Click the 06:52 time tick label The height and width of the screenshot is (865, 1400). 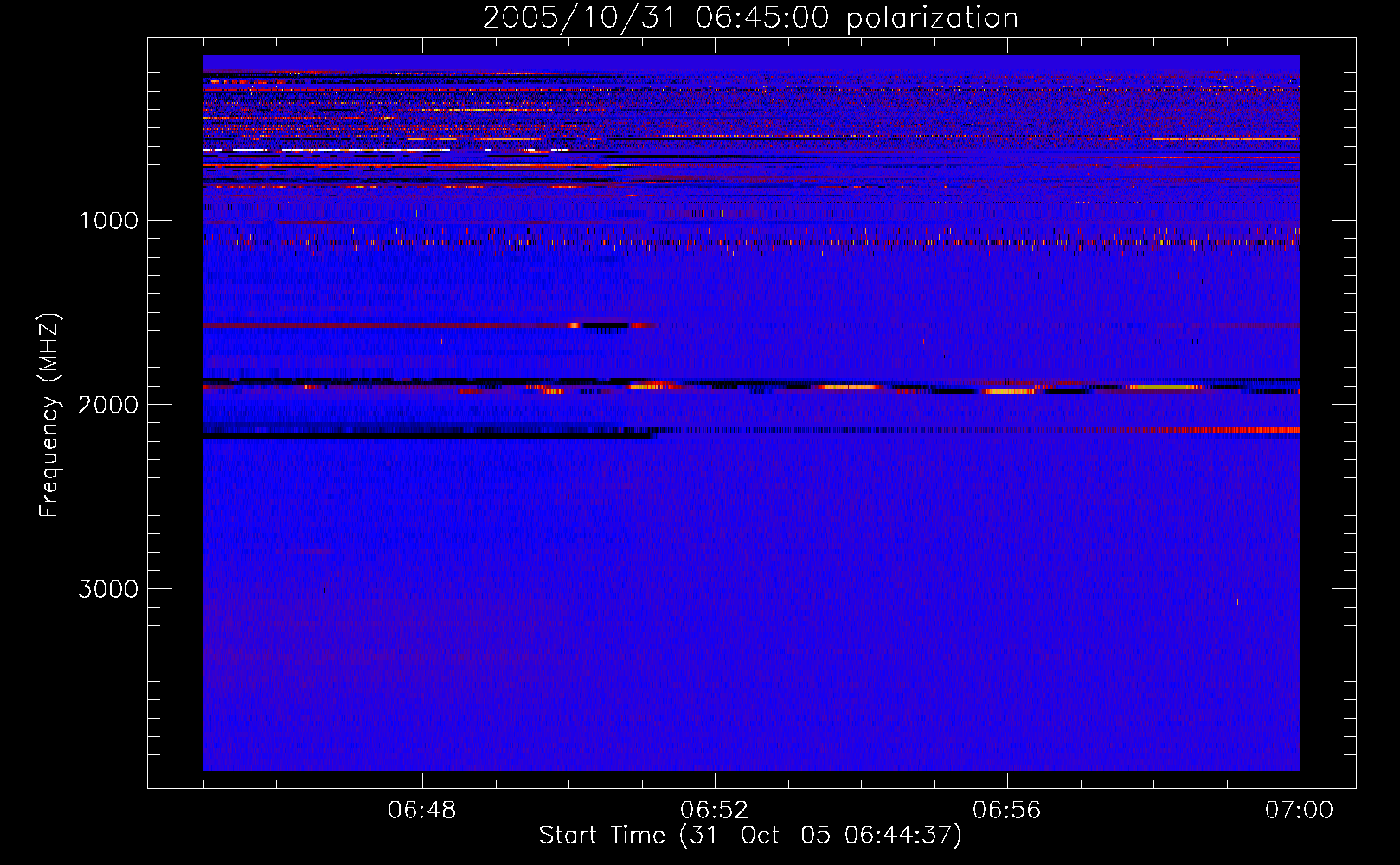point(715,811)
